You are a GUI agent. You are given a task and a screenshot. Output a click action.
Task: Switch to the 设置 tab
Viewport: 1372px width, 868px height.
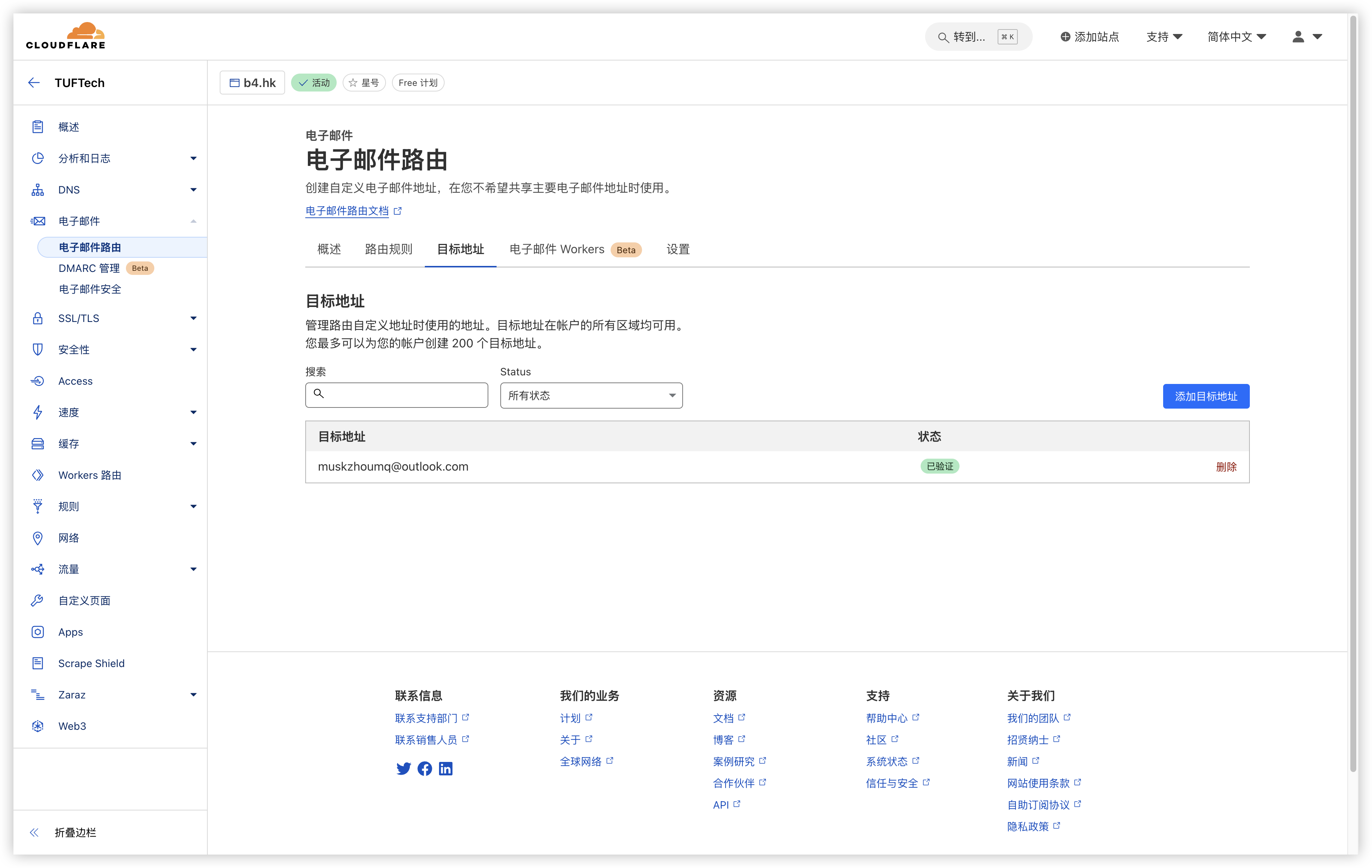pos(677,249)
